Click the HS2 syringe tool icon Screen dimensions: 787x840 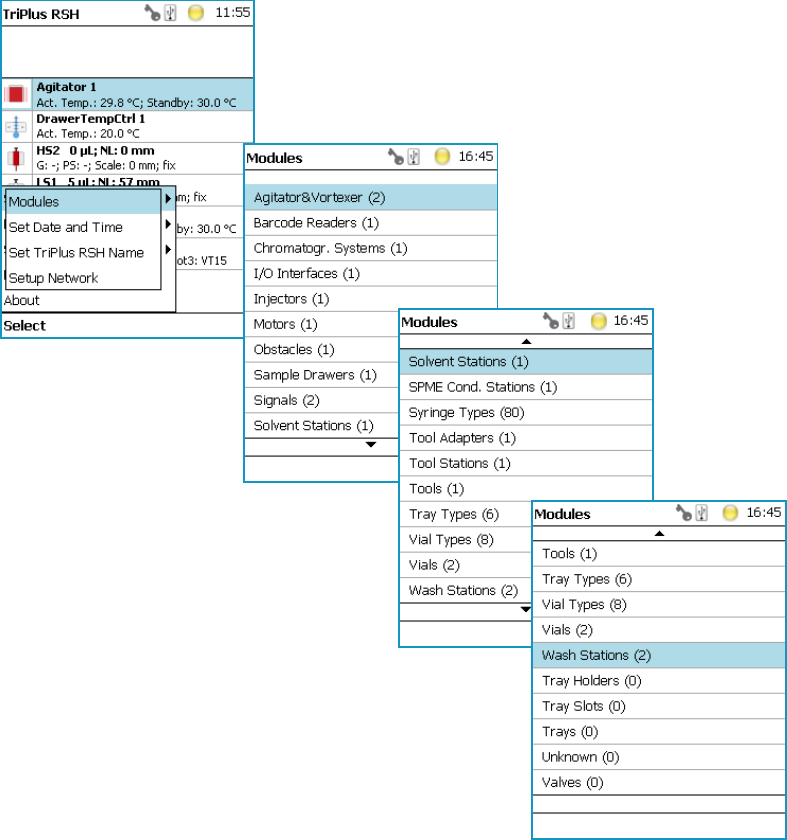click(16, 158)
